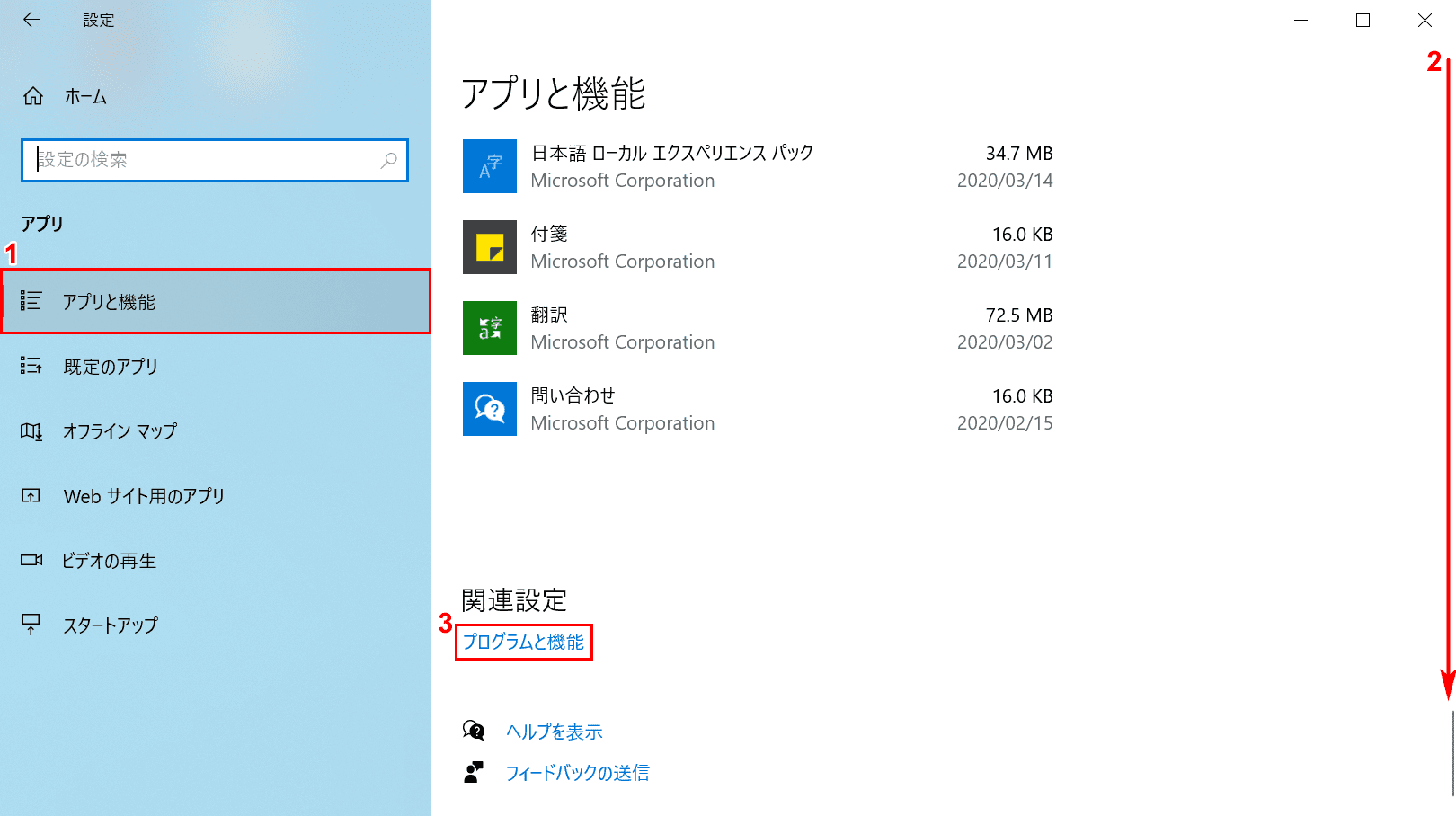The image size is (1456, 816).
Task: Click the 既定のアプリ sidebar icon
Action: [x=31, y=366]
